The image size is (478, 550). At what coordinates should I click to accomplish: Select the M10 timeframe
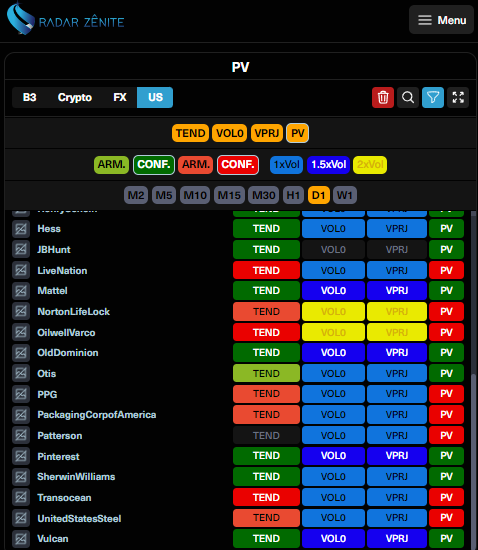pos(195,195)
